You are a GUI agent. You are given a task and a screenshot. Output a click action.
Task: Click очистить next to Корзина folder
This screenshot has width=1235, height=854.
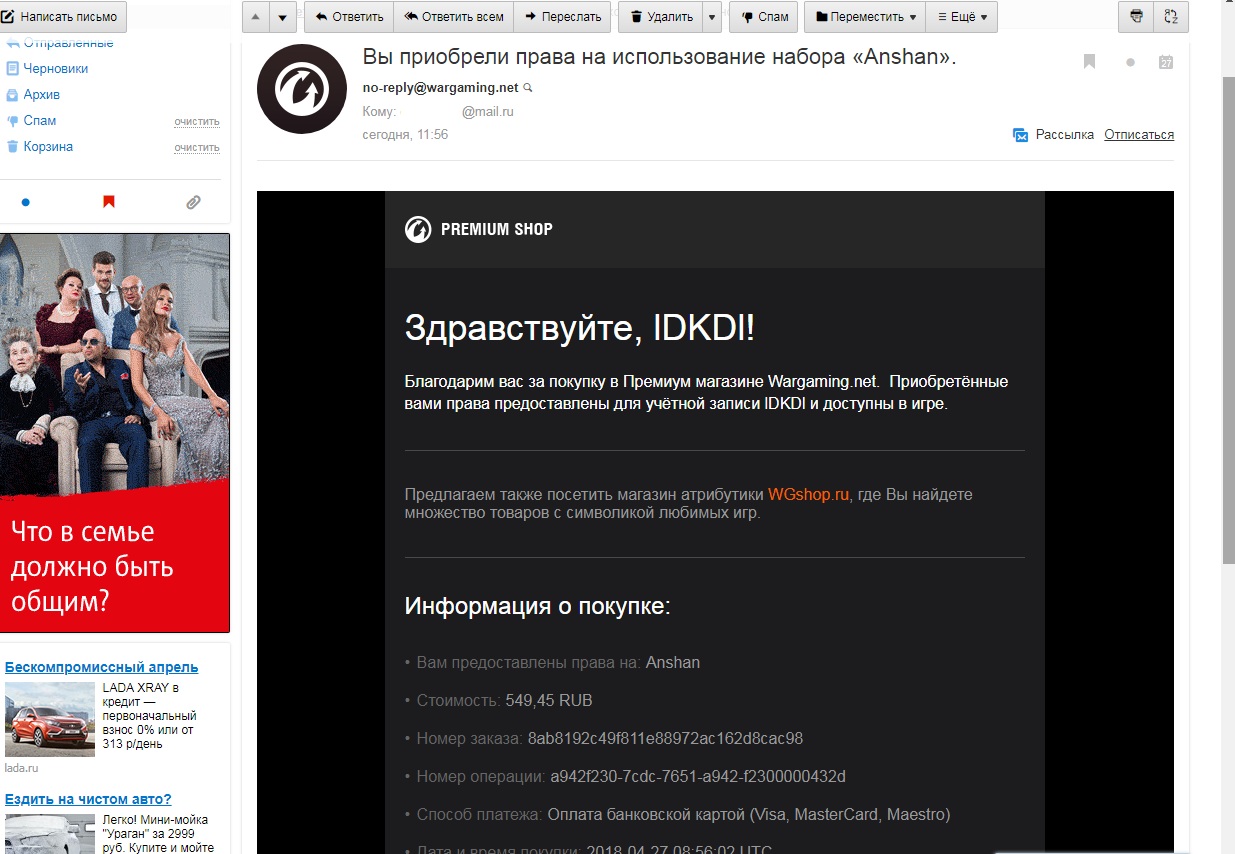click(x=196, y=148)
